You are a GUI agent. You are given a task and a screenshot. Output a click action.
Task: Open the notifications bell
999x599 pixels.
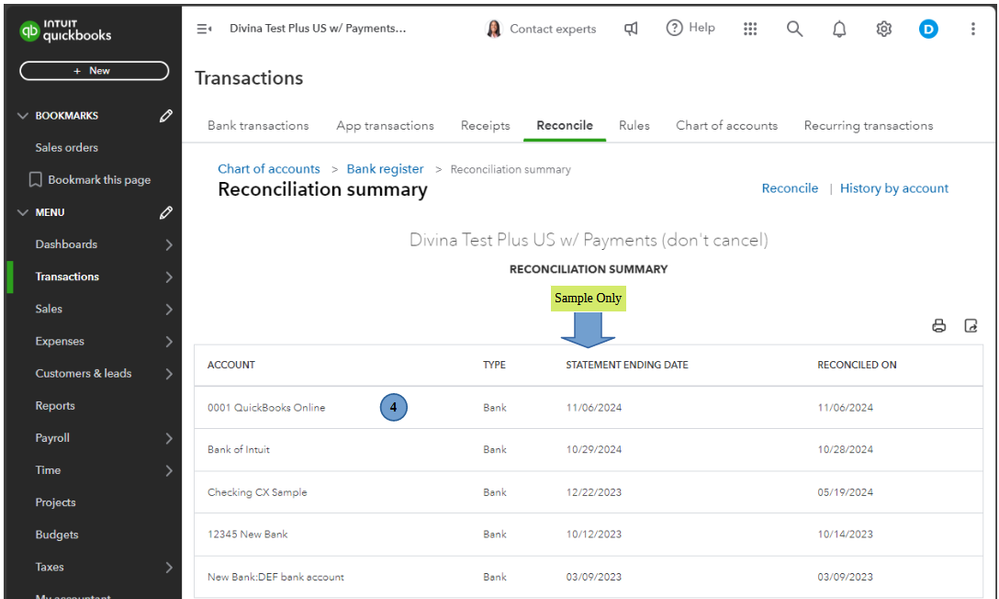[839, 29]
